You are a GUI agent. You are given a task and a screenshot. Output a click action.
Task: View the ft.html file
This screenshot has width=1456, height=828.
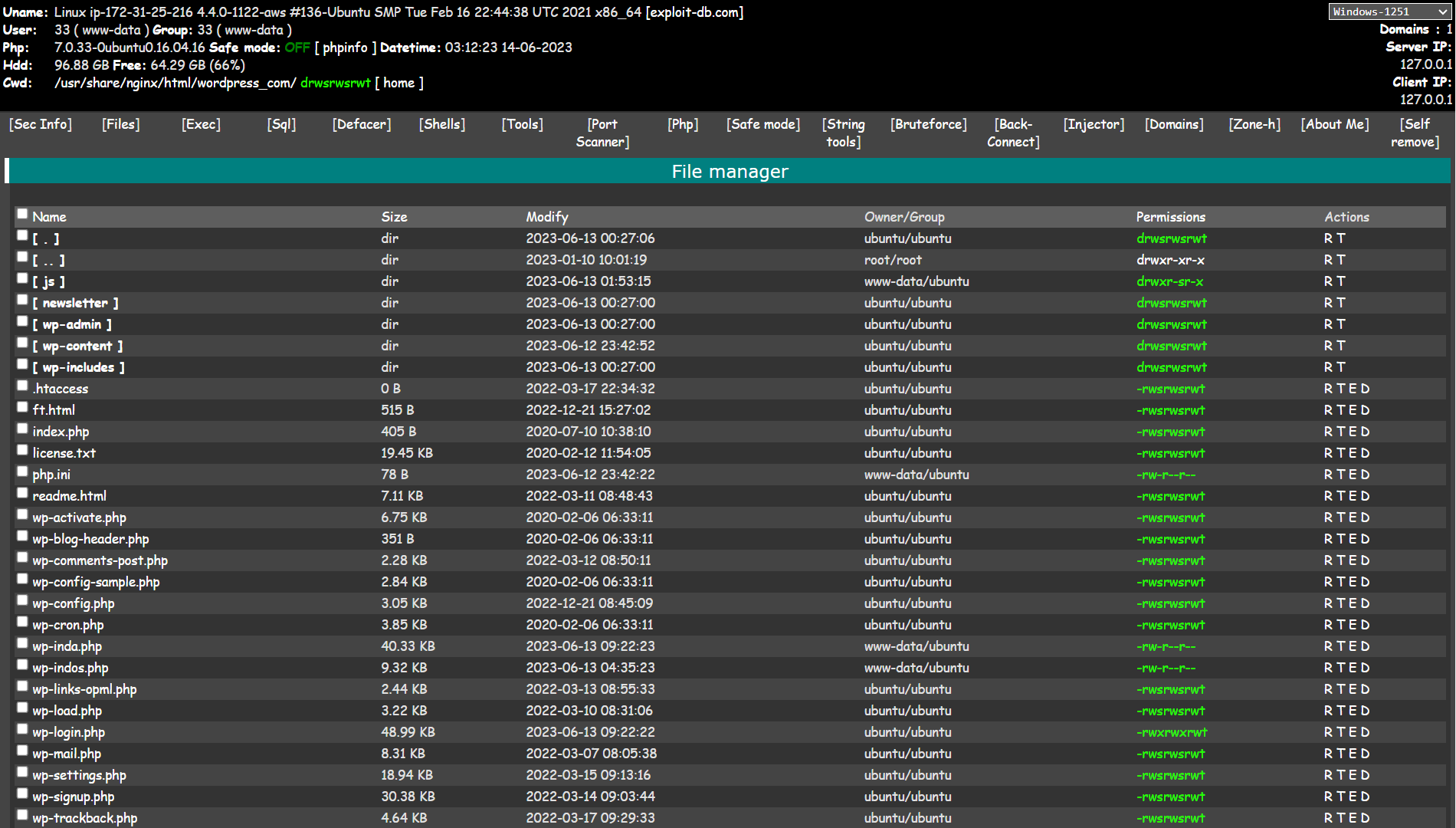pyautogui.click(x=54, y=410)
